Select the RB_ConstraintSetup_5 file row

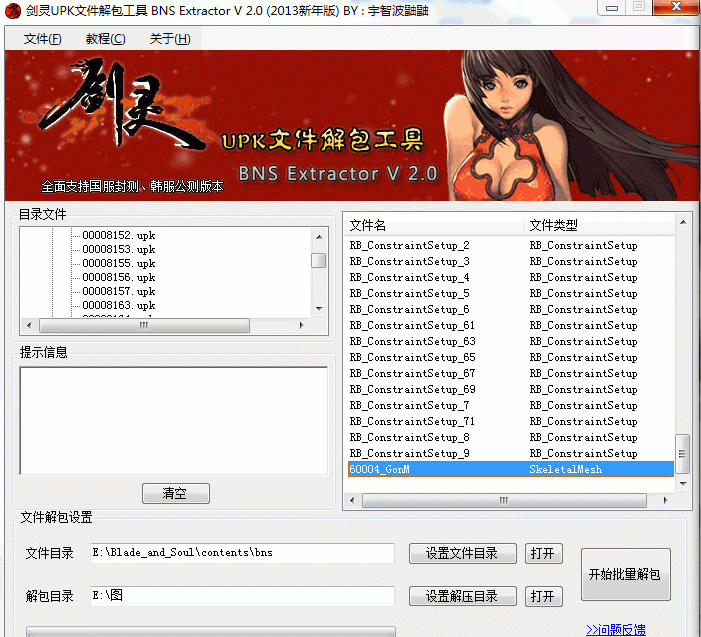(511, 294)
